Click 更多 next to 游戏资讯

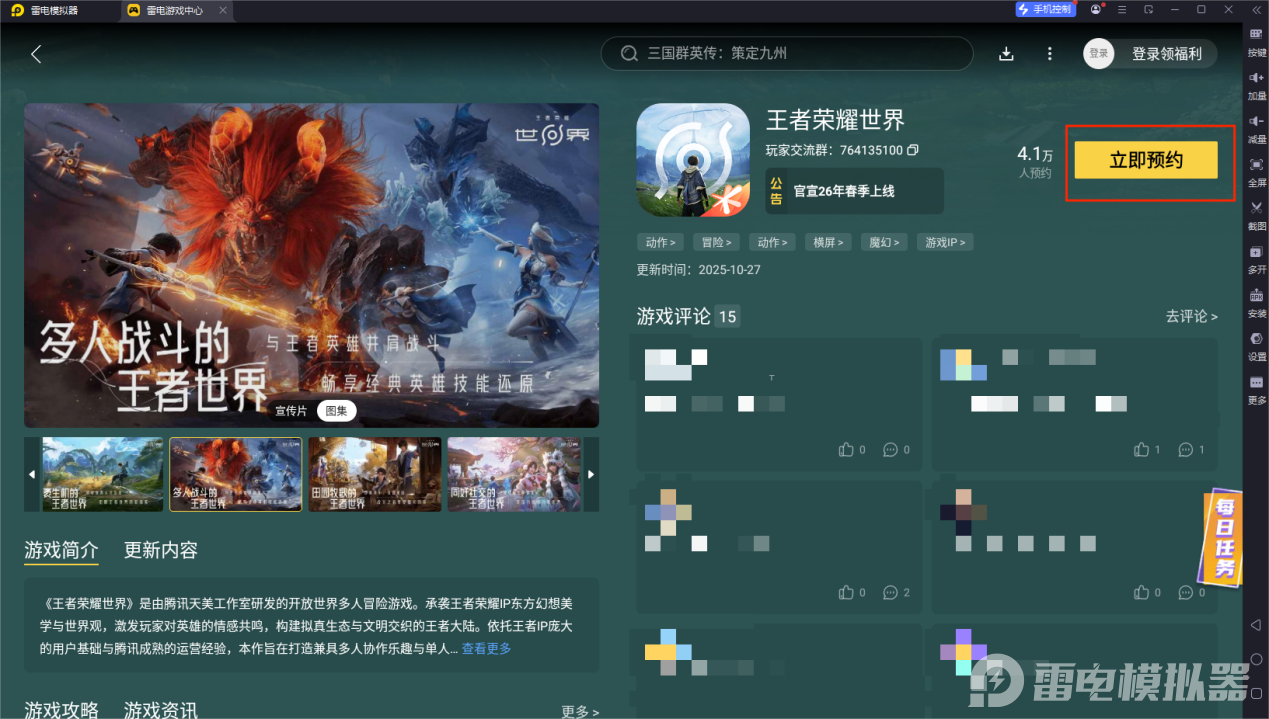coord(580,711)
